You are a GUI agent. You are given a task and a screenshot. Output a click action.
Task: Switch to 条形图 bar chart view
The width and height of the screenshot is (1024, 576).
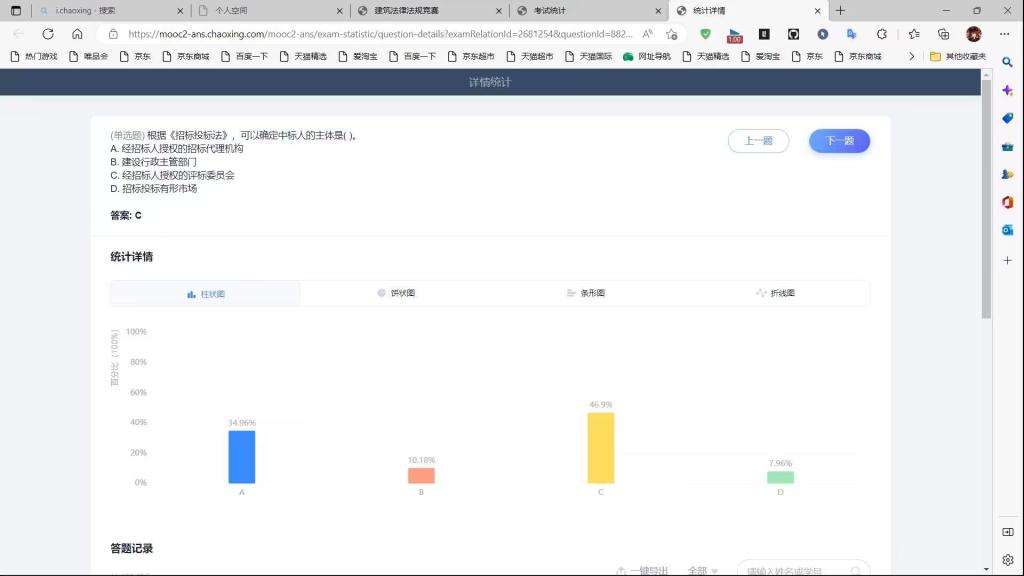(x=585, y=293)
